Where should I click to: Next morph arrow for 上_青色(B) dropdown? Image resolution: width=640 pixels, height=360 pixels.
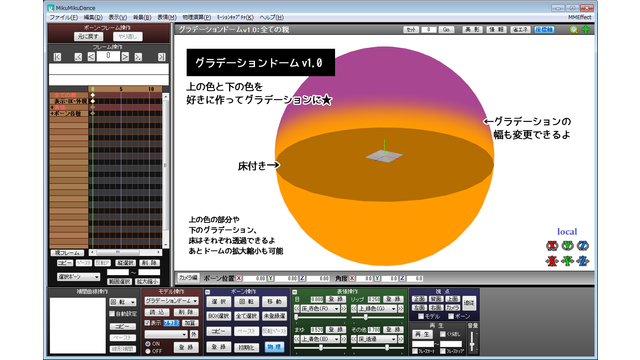click(344, 339)
